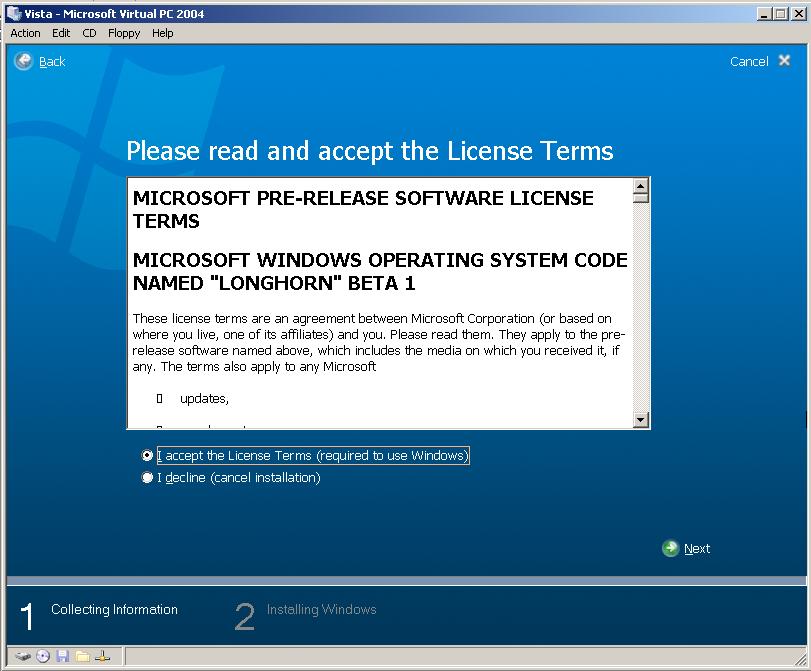Click the Cancel X icon
This screenshot has width=811, height=671.
[x=785, y=61]
